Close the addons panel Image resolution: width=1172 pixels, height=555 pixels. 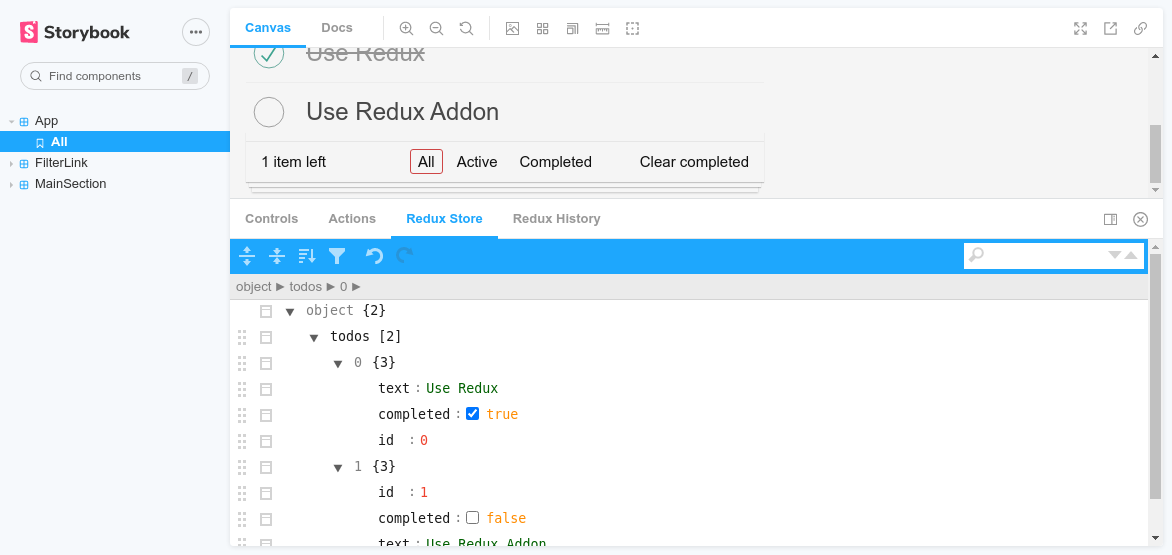[x=1141, y=219]
